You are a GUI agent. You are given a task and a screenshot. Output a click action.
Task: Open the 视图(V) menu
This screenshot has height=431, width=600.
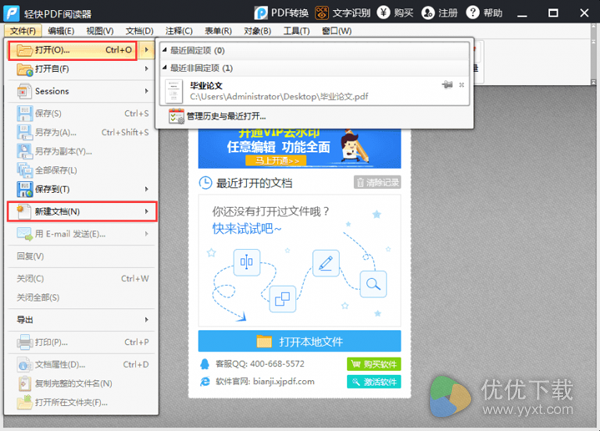pos(100,31)
